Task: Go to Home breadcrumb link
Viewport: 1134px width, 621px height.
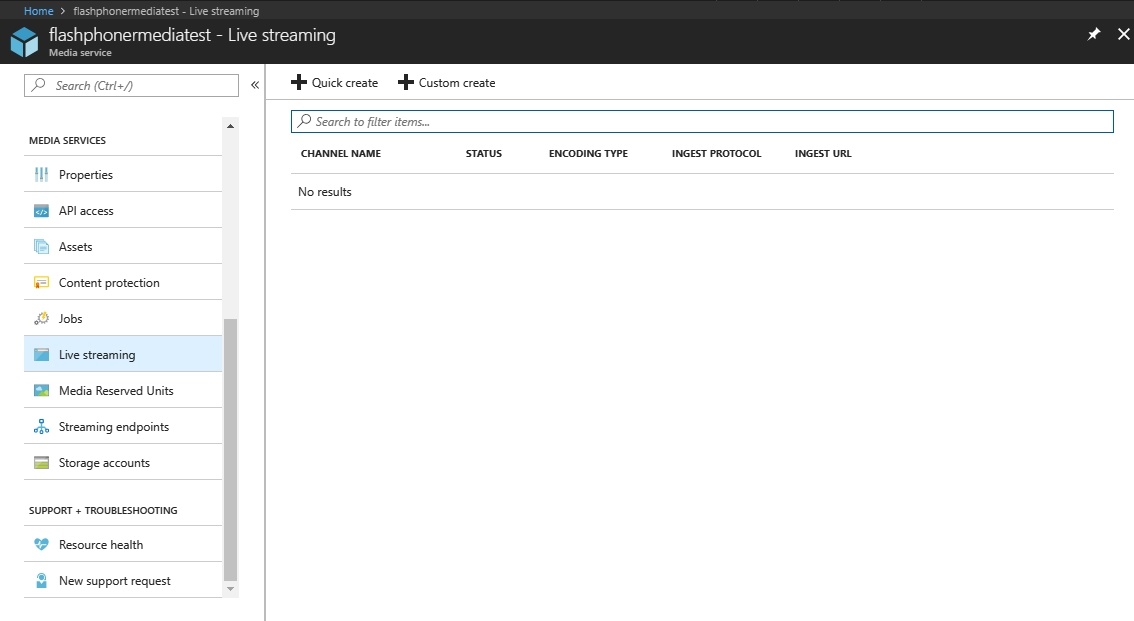Action: coord(38,11)
